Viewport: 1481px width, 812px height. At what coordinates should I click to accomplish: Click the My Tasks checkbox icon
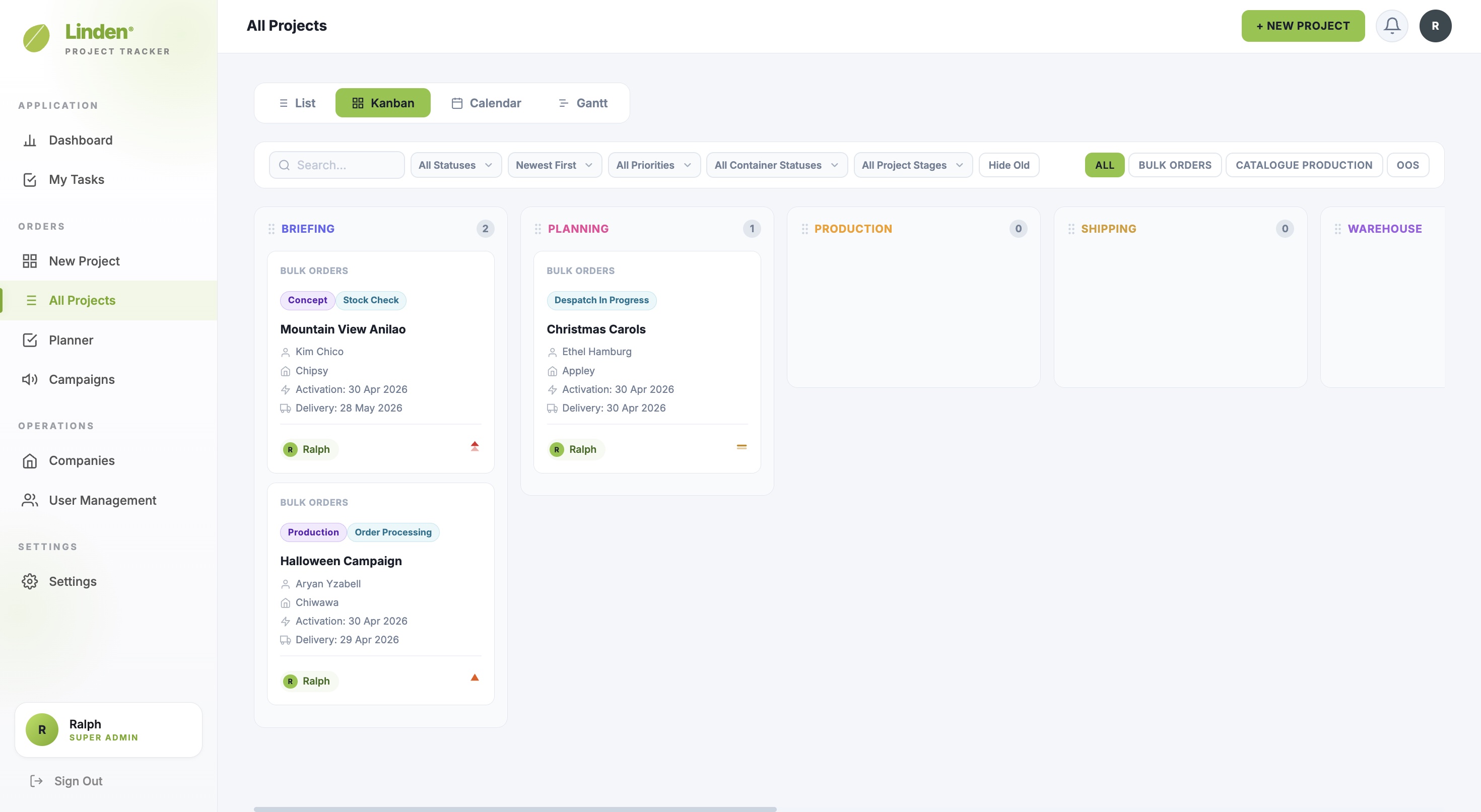30,180
